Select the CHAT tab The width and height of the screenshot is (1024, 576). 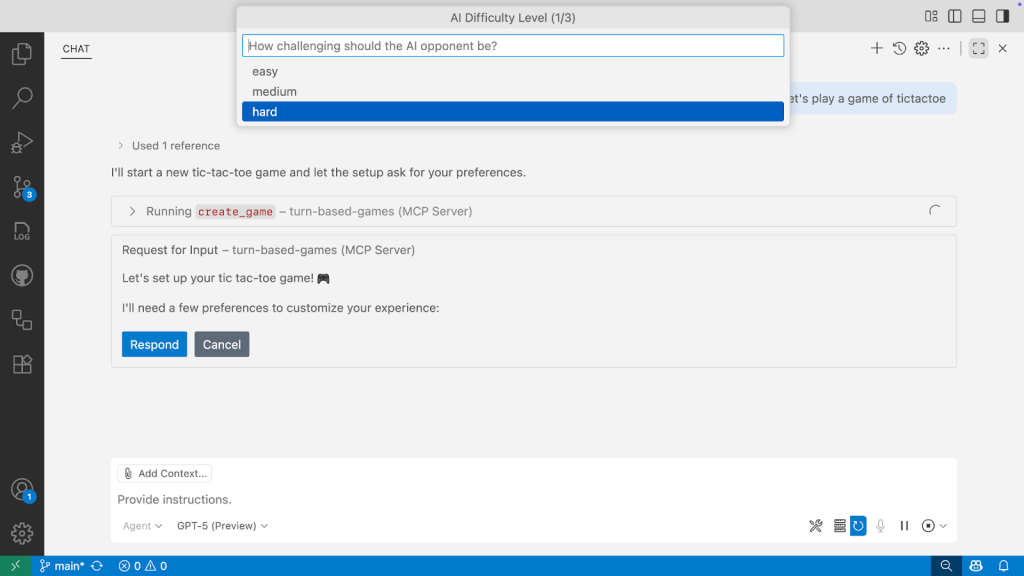click(76, 49)
